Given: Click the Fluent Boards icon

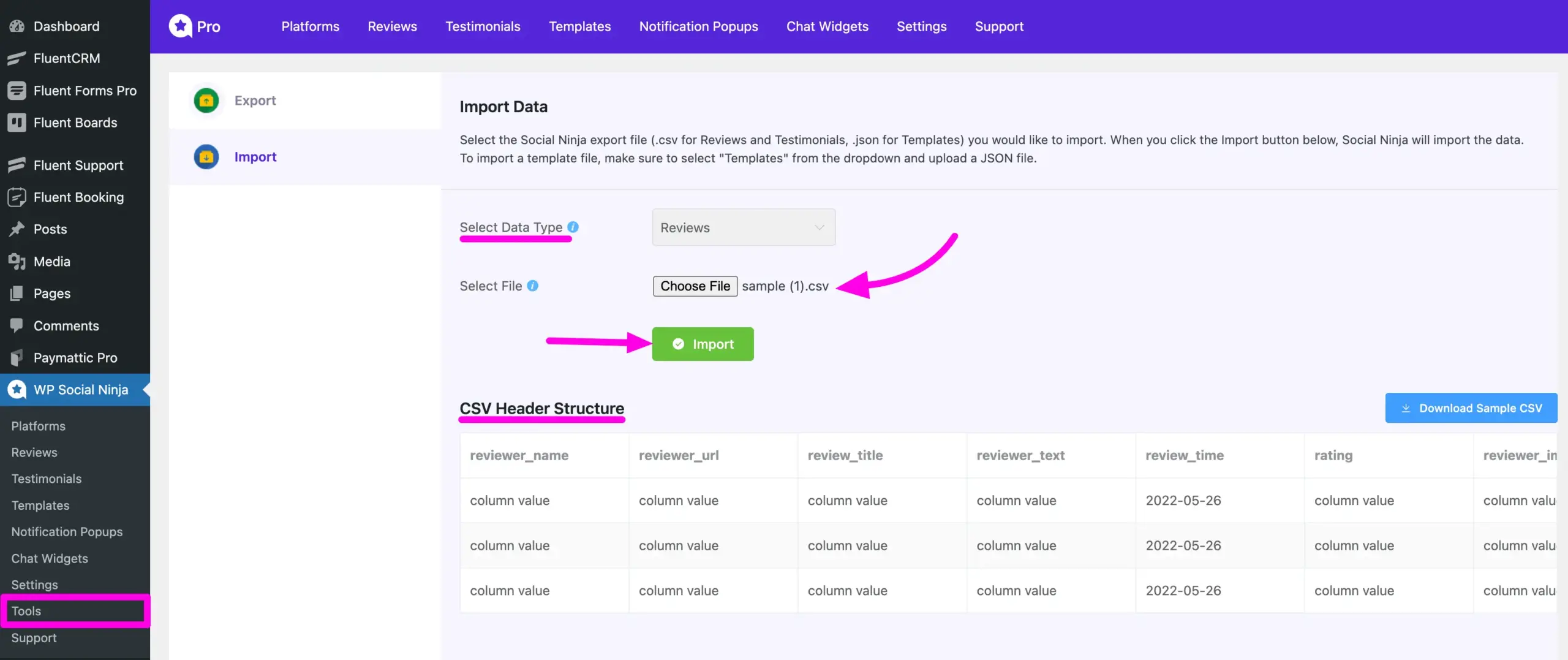Looking at the screenshot, I should 17,123.
